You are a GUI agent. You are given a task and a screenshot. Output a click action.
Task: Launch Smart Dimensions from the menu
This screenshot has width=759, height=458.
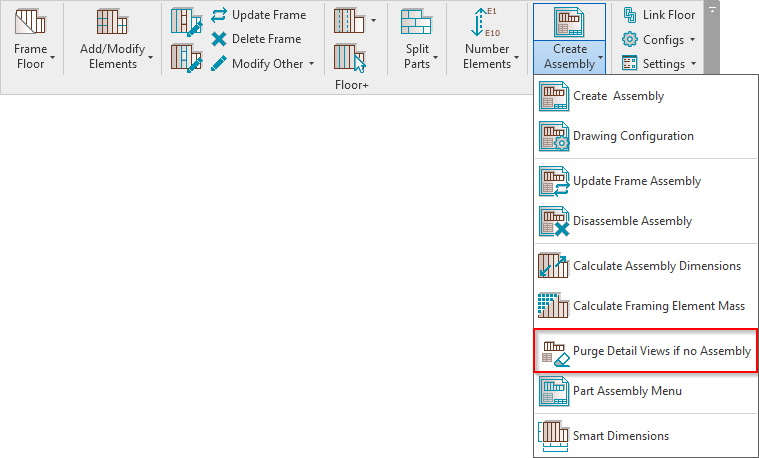click(620, 436)
